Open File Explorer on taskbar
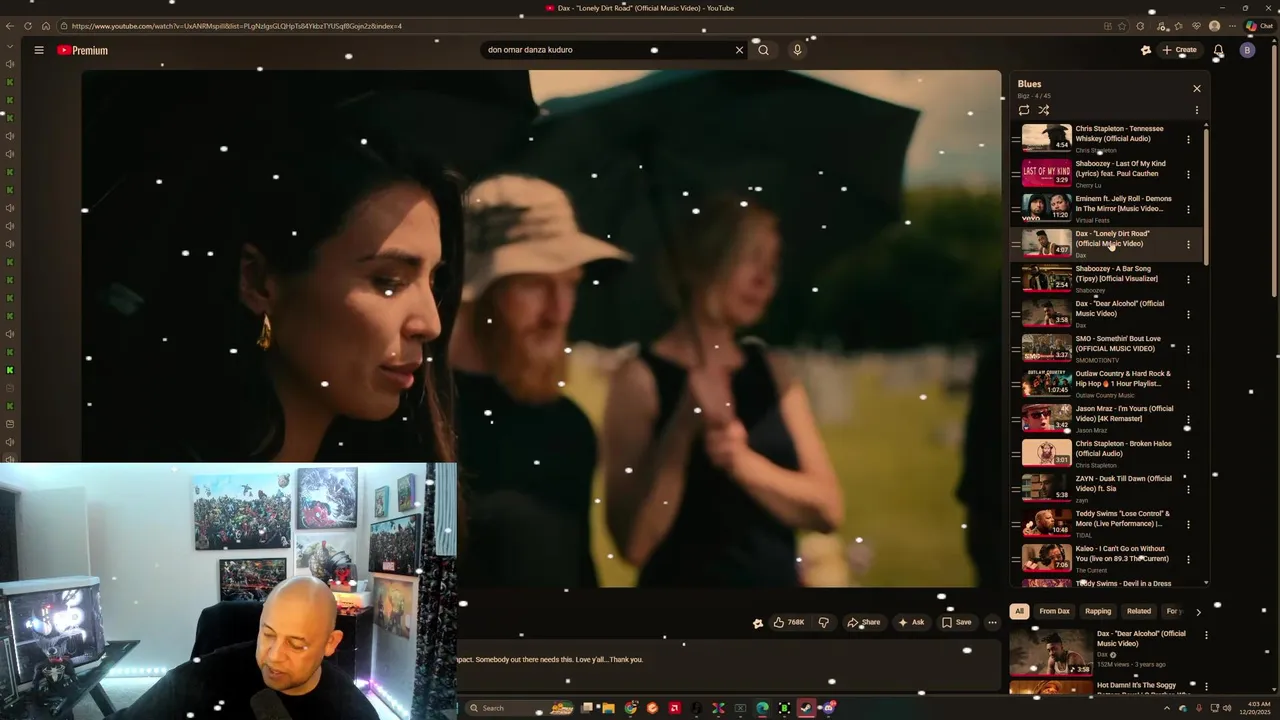 coord(608,708)
